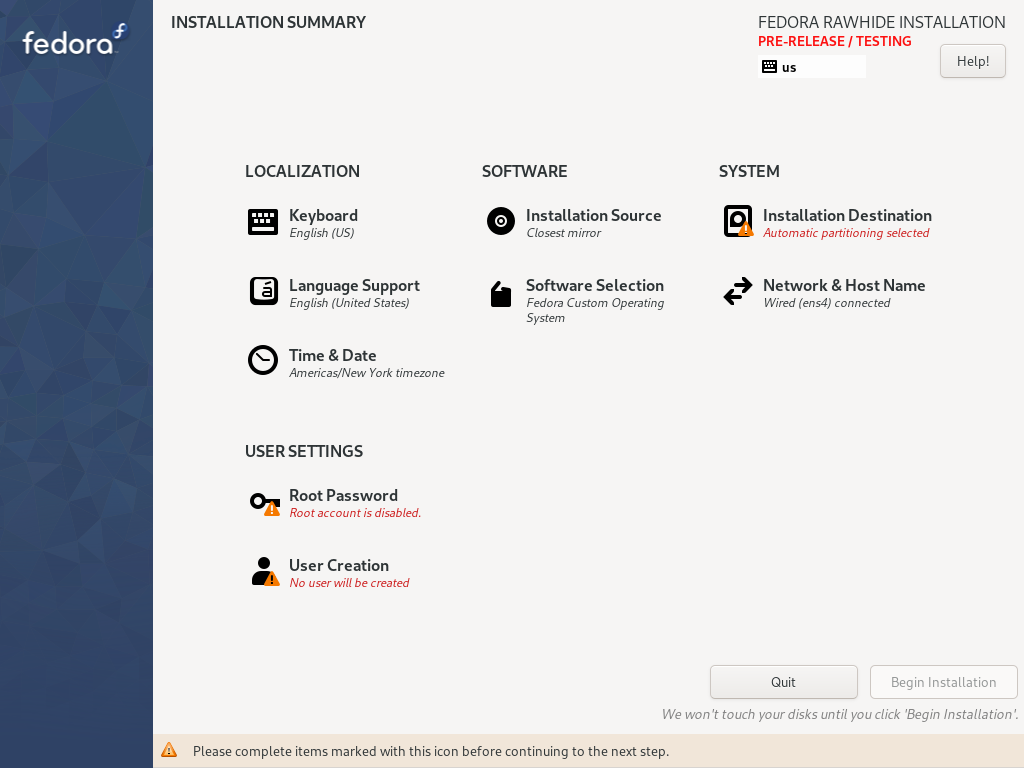Click the 'us' keyboard layout indicator

[x=812, y=67]
